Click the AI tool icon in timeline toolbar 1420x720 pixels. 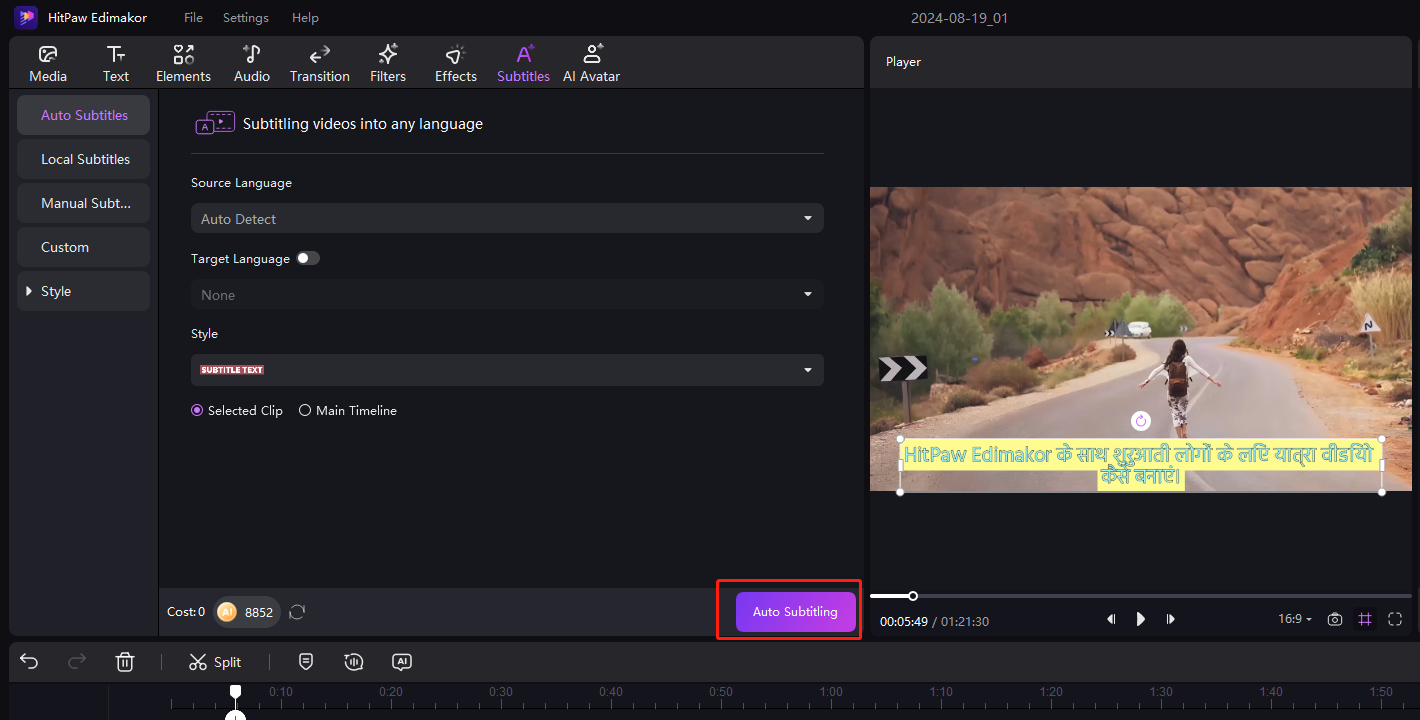402,662
